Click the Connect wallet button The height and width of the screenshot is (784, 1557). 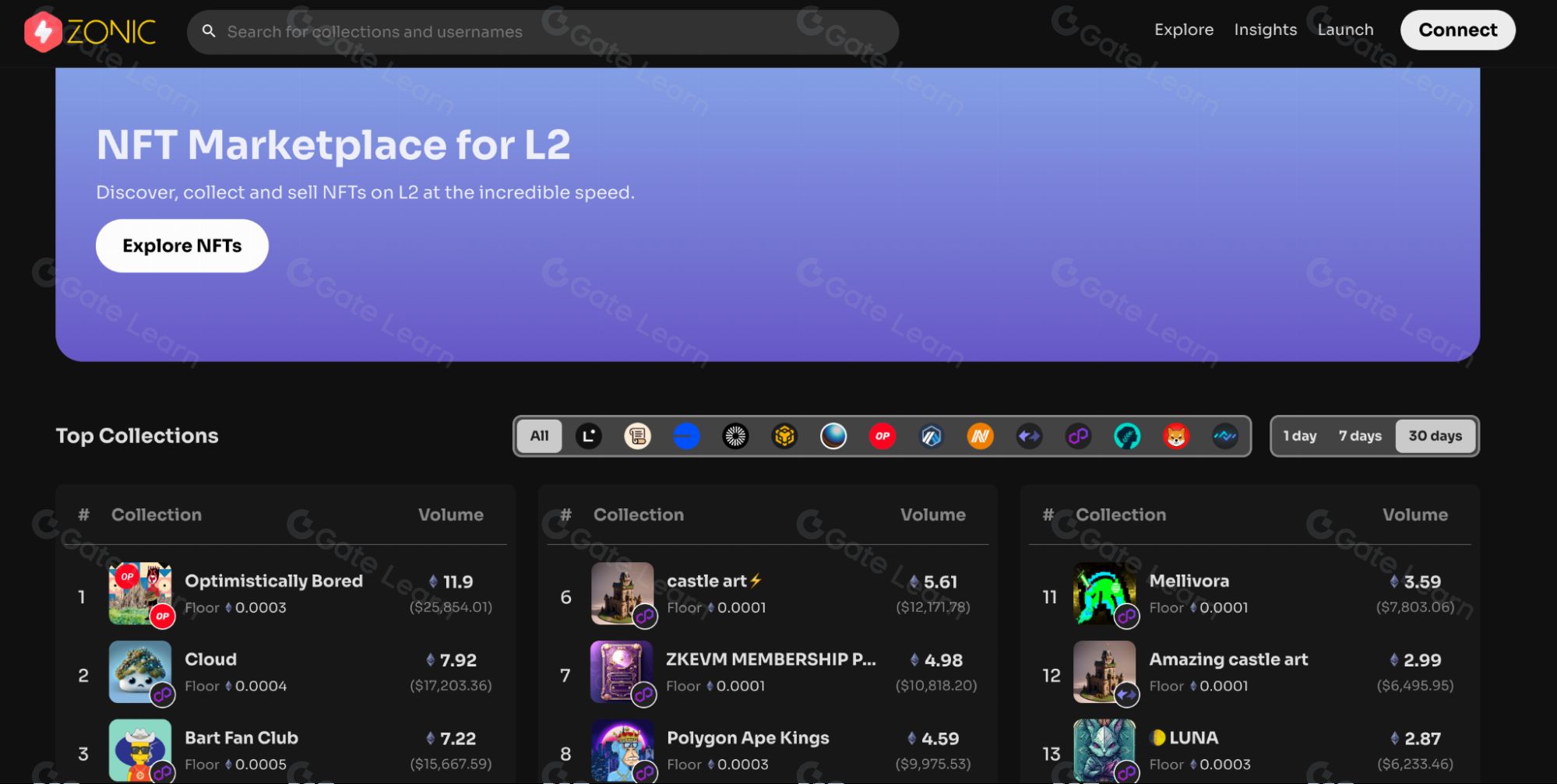click(x=1457, y=30)
